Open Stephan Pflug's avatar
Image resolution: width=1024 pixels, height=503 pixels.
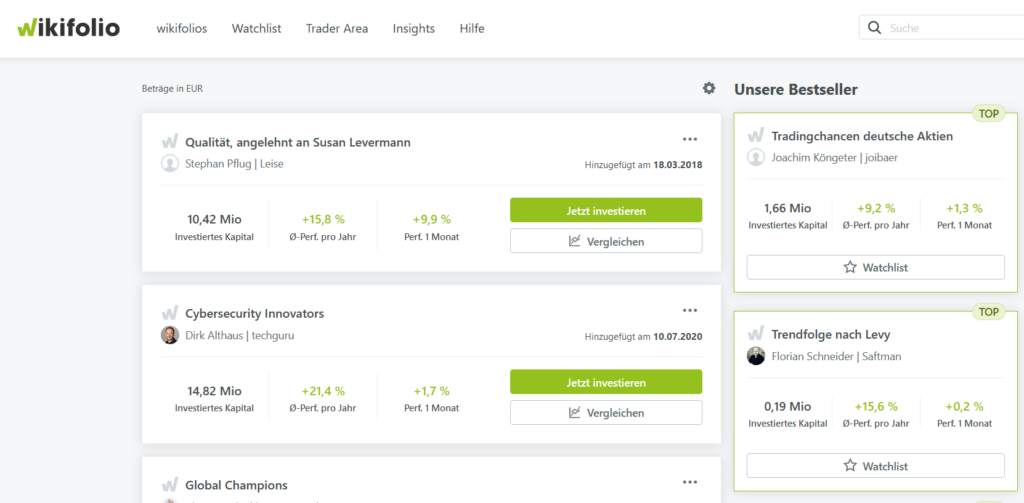(170, 163)
